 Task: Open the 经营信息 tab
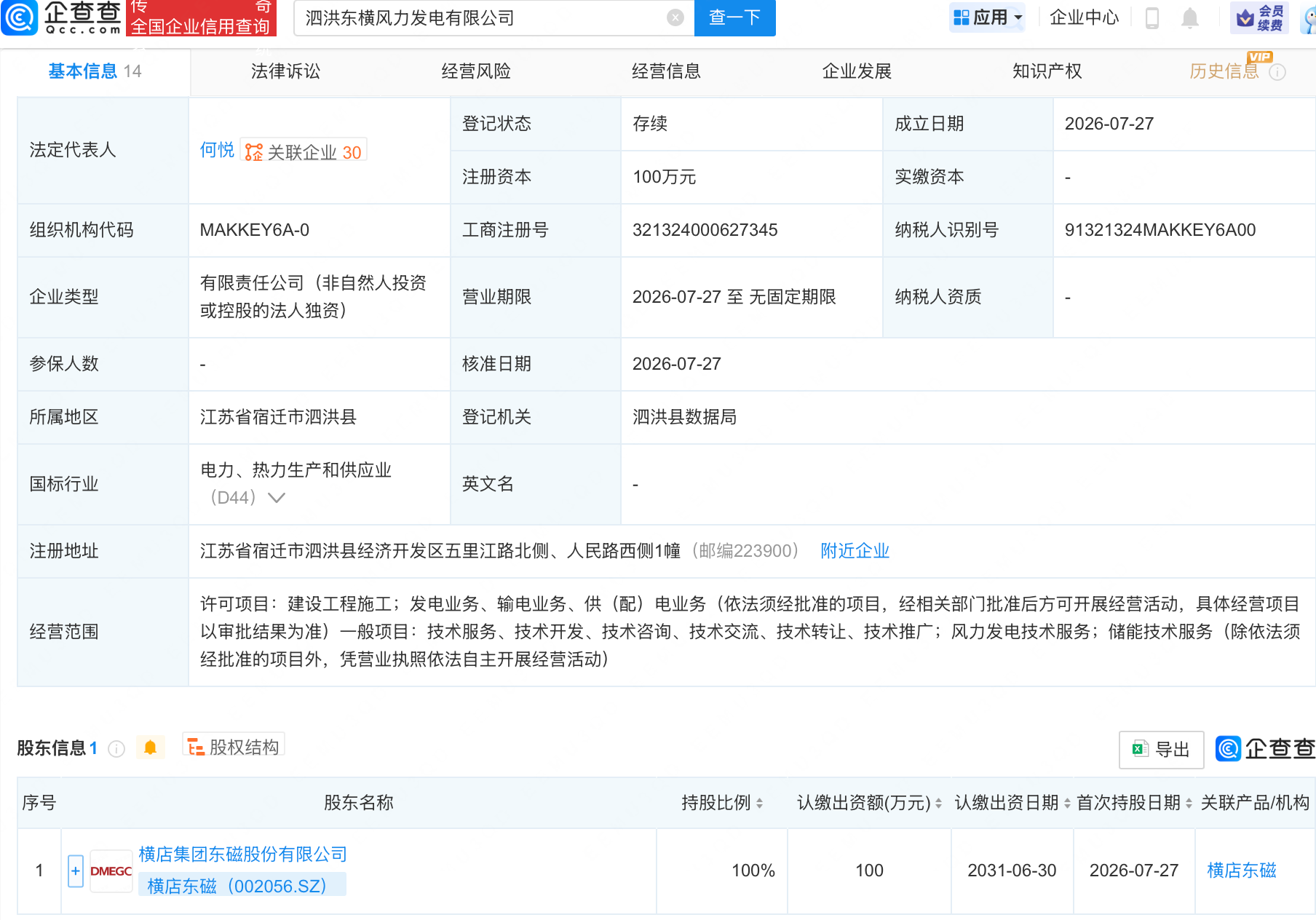[x=666, y=71]
